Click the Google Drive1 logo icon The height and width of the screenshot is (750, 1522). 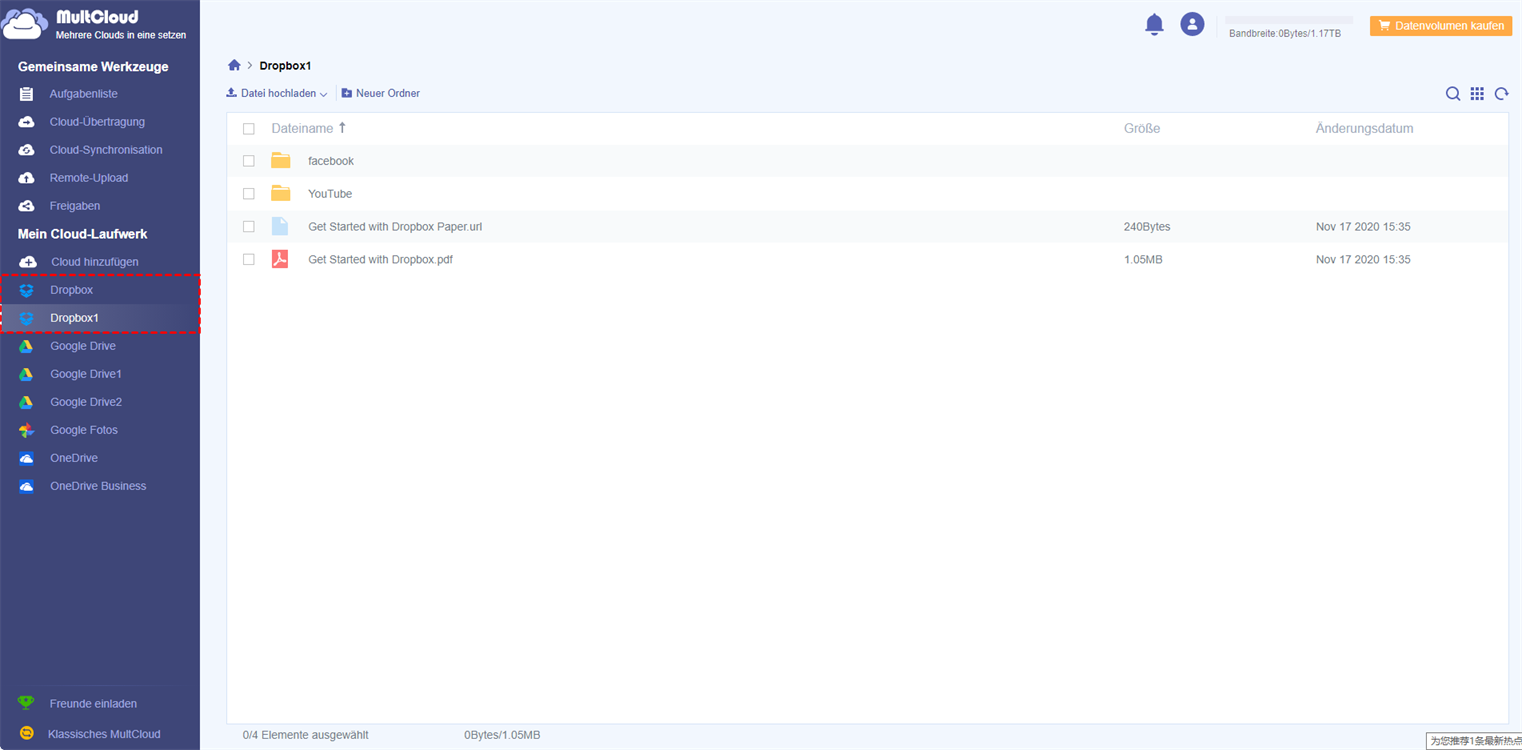coord(27,374)
